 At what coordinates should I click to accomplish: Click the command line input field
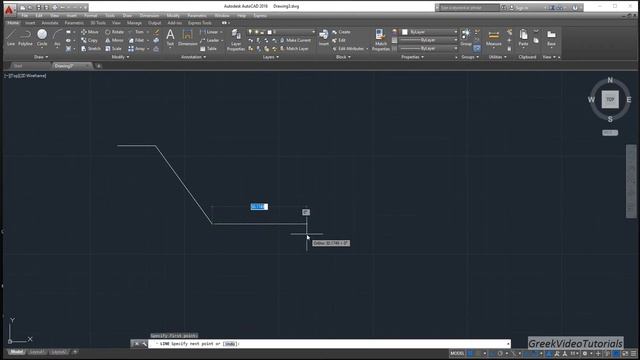pyautogui.click(x=329, y=344)
